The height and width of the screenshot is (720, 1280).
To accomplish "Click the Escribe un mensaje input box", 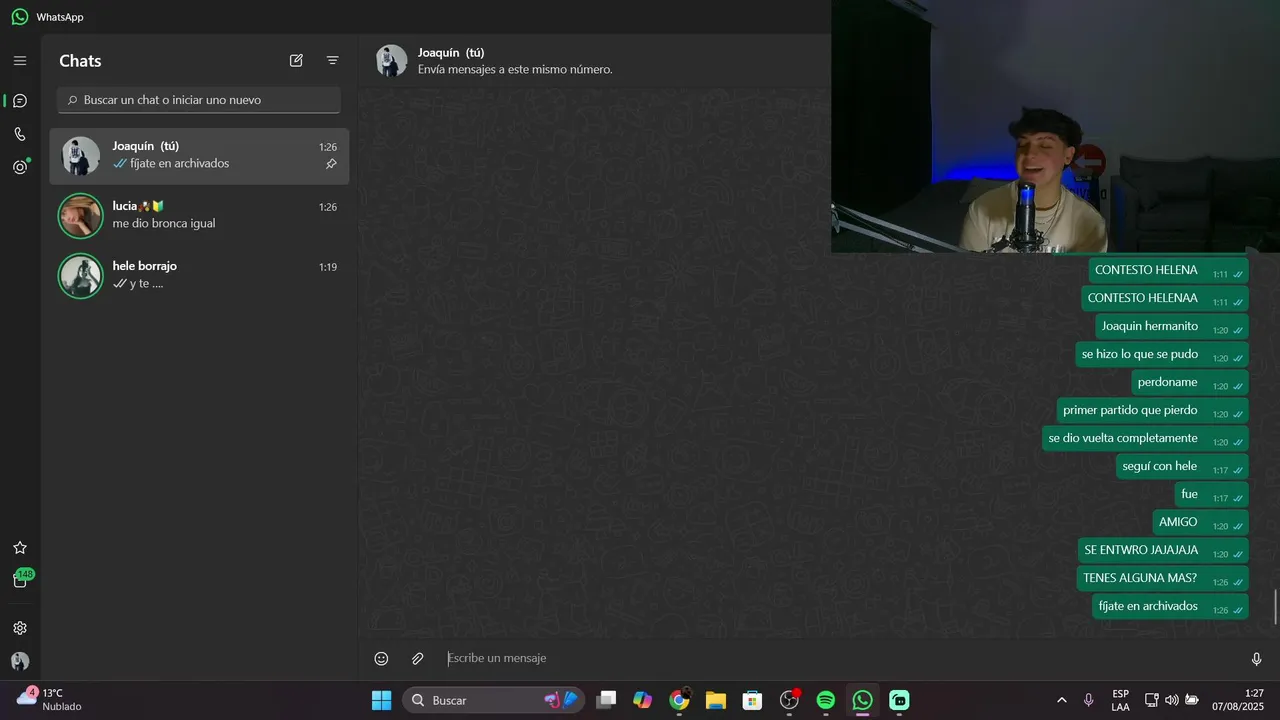I will tap(838, 658).
